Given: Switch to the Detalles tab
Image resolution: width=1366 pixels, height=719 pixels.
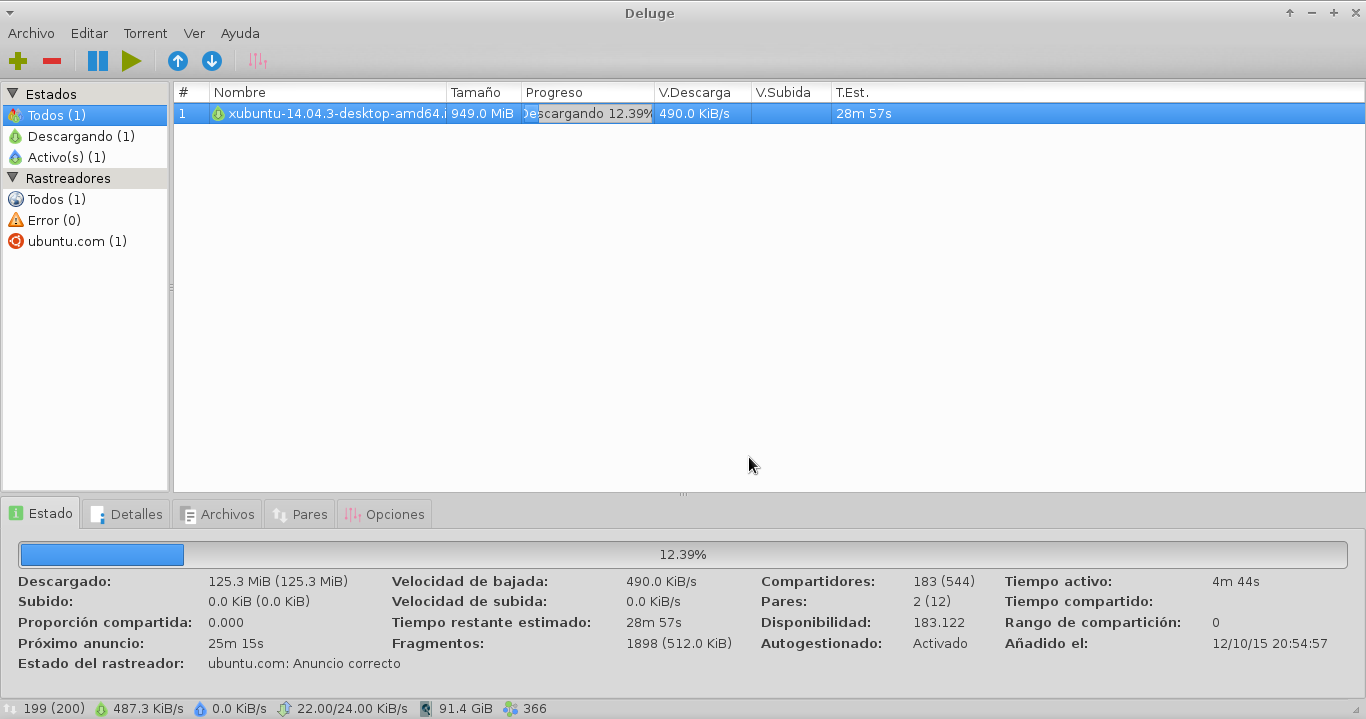Looking at the screenshot, I should click(126, 514).
